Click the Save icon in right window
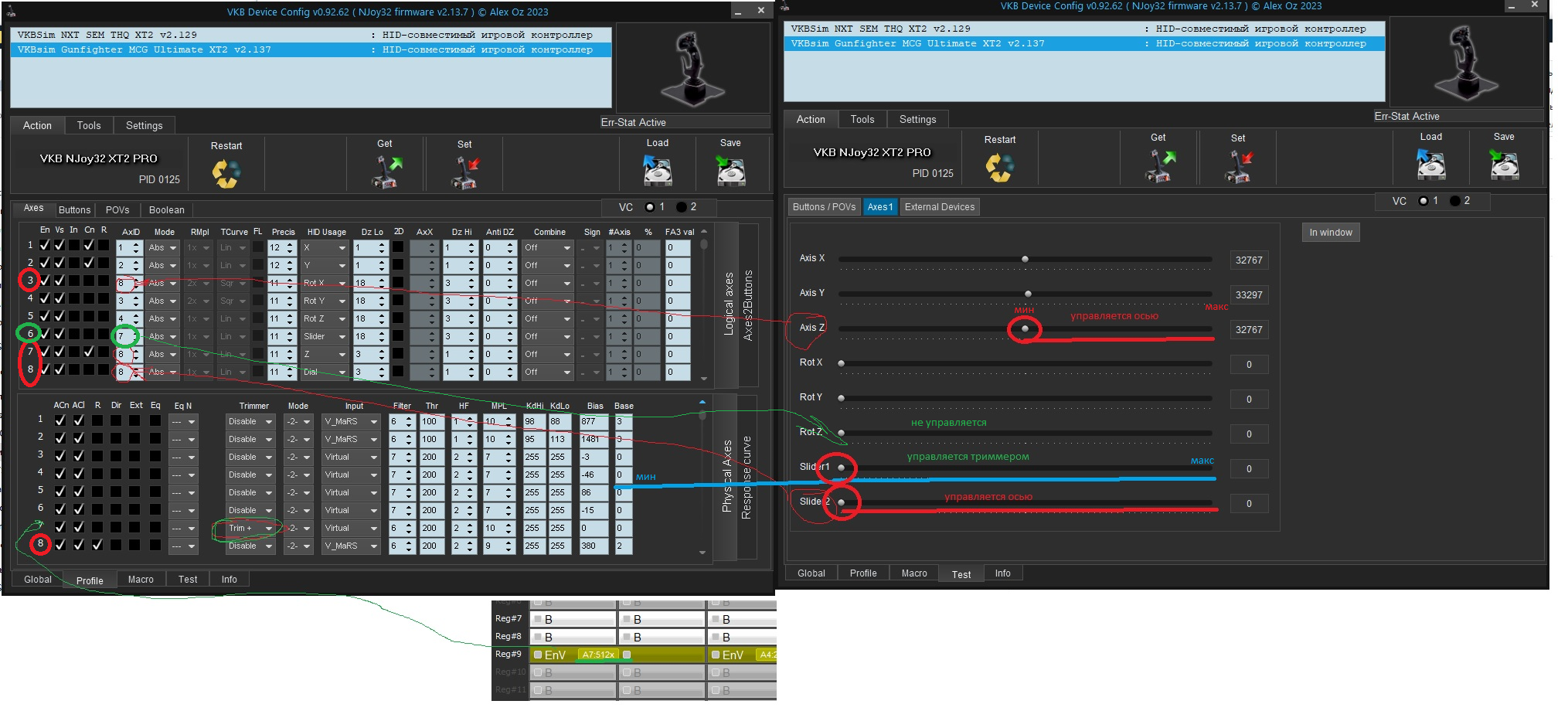Image resolution: width=1568 pixels, height=728 pixels. pyautogui.click(x=1504, y=164)
